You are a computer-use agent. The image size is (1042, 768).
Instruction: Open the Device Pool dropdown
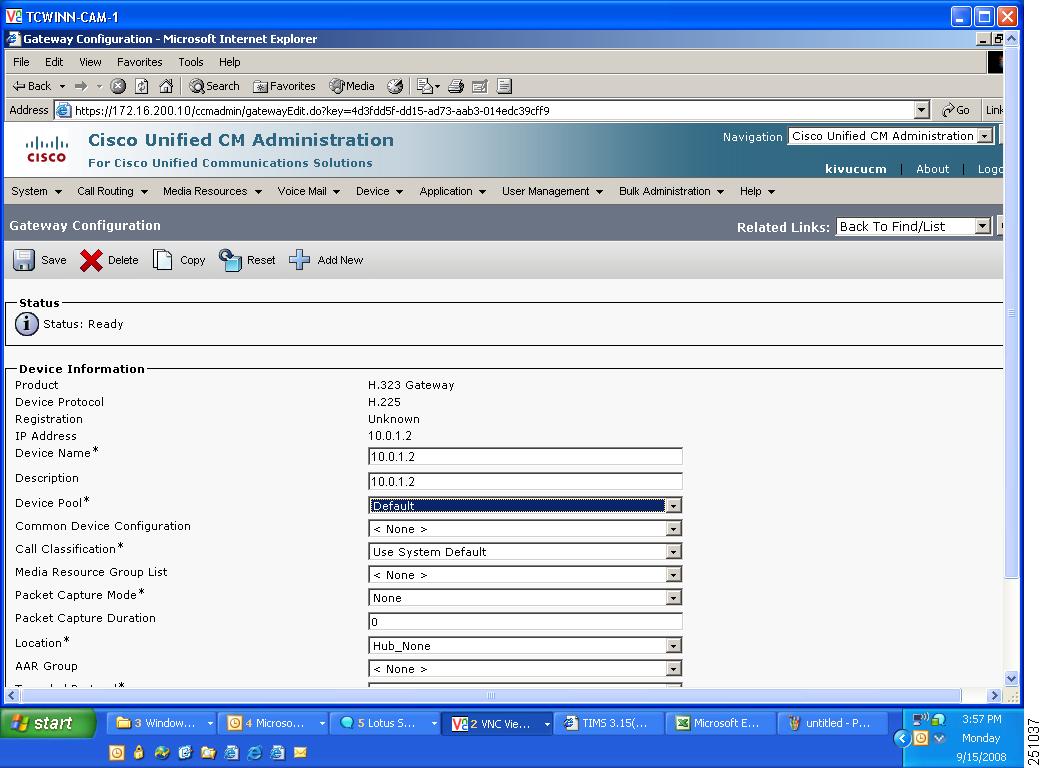pos(673,506)
